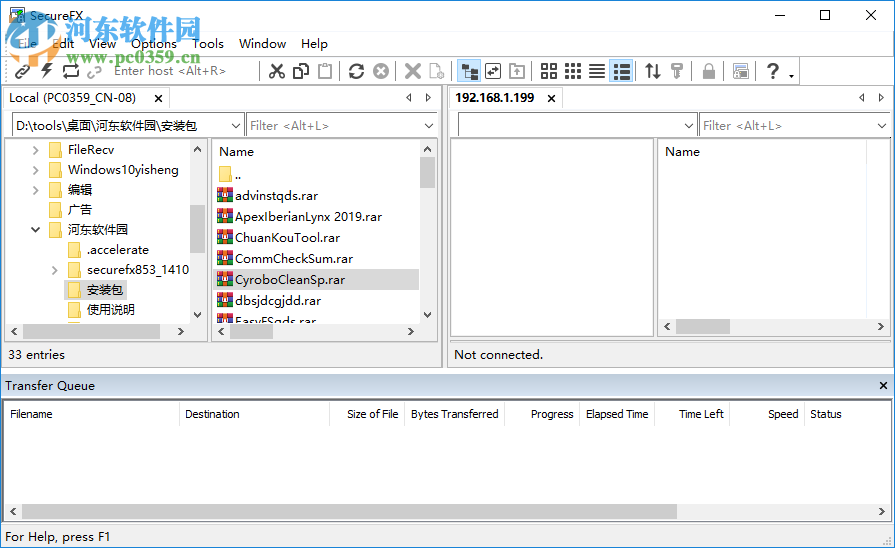Collapse the 河东软件园 folder node
The image size is (895, 548).
[x=35, y=229]
